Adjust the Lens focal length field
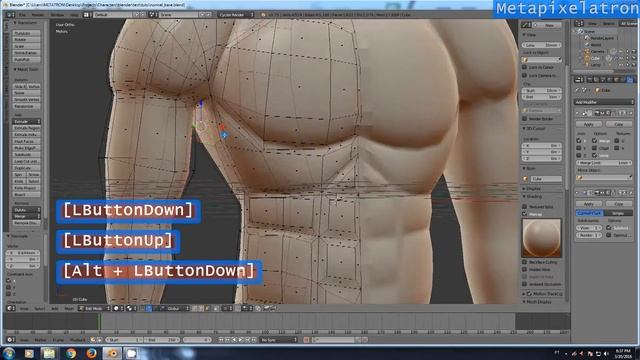This screenshot has width=640, height=360. click(x=542, y=45)
